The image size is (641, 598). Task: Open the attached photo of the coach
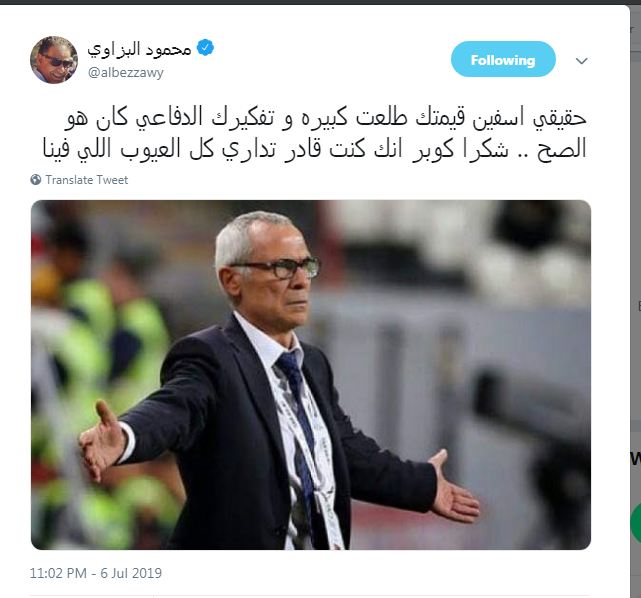point(311,375)
